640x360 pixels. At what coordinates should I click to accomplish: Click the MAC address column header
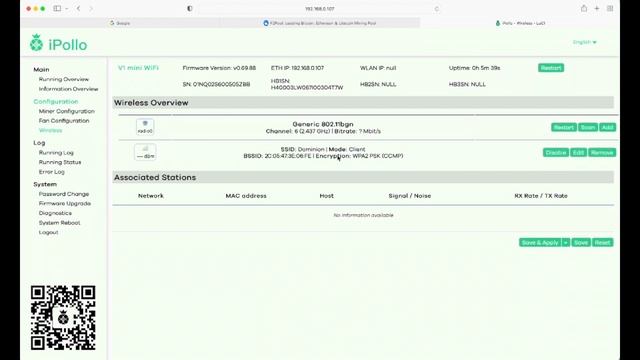pyautogui.click(x=246, y=196)
